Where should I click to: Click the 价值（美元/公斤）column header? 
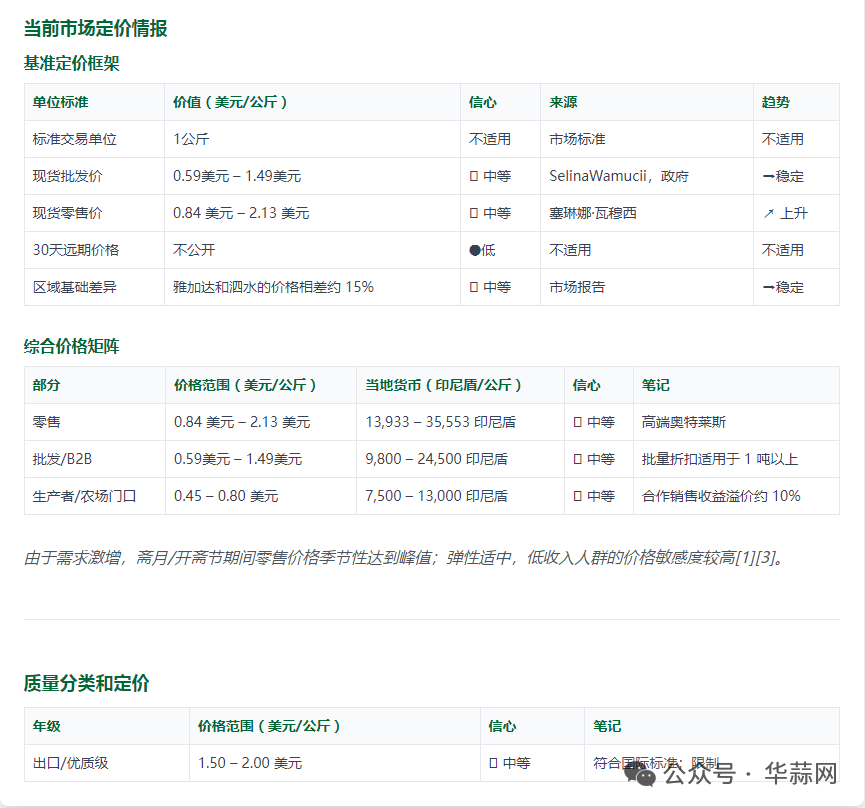pos(231,102)
